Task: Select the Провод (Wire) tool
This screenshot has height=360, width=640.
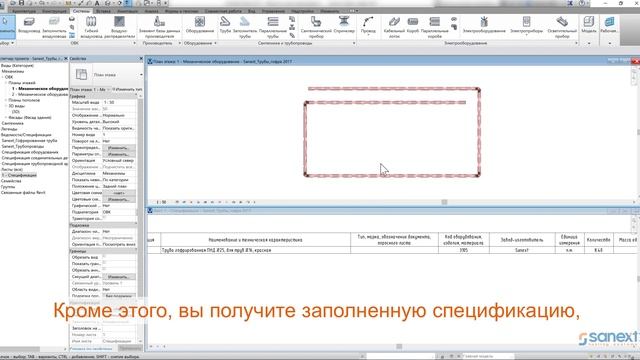Action: pyautogui.click(x=368, y=25)
